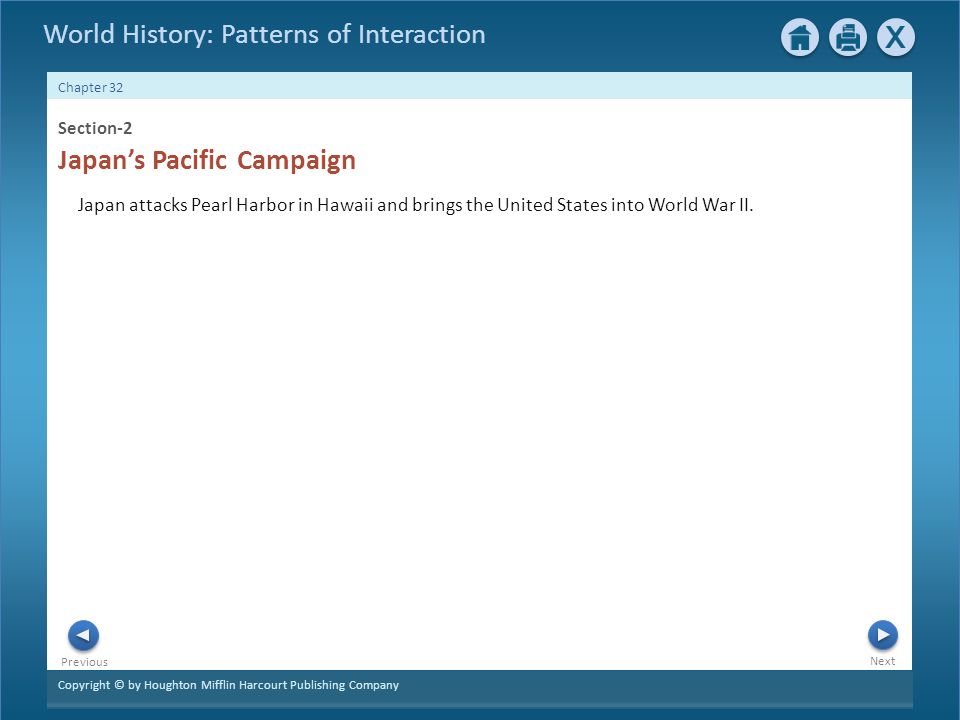The image size is (960, 720).
Task: Select the Japan's Pacific Campaign title
Action: tap(207, 160)
